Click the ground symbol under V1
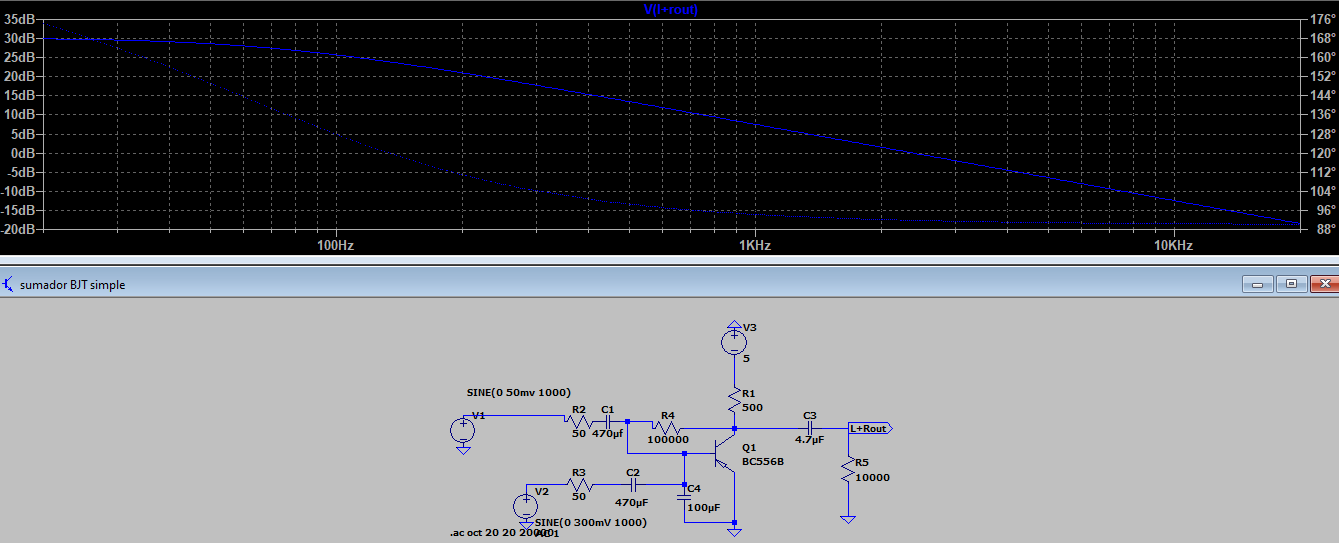 click(462, 450)
